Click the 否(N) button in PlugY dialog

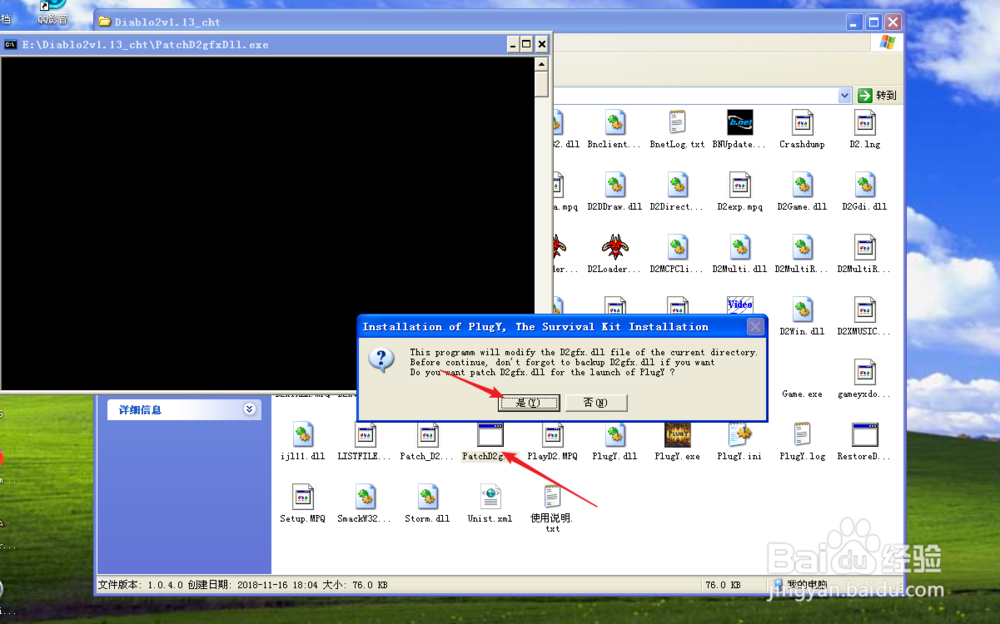point(595,403)
